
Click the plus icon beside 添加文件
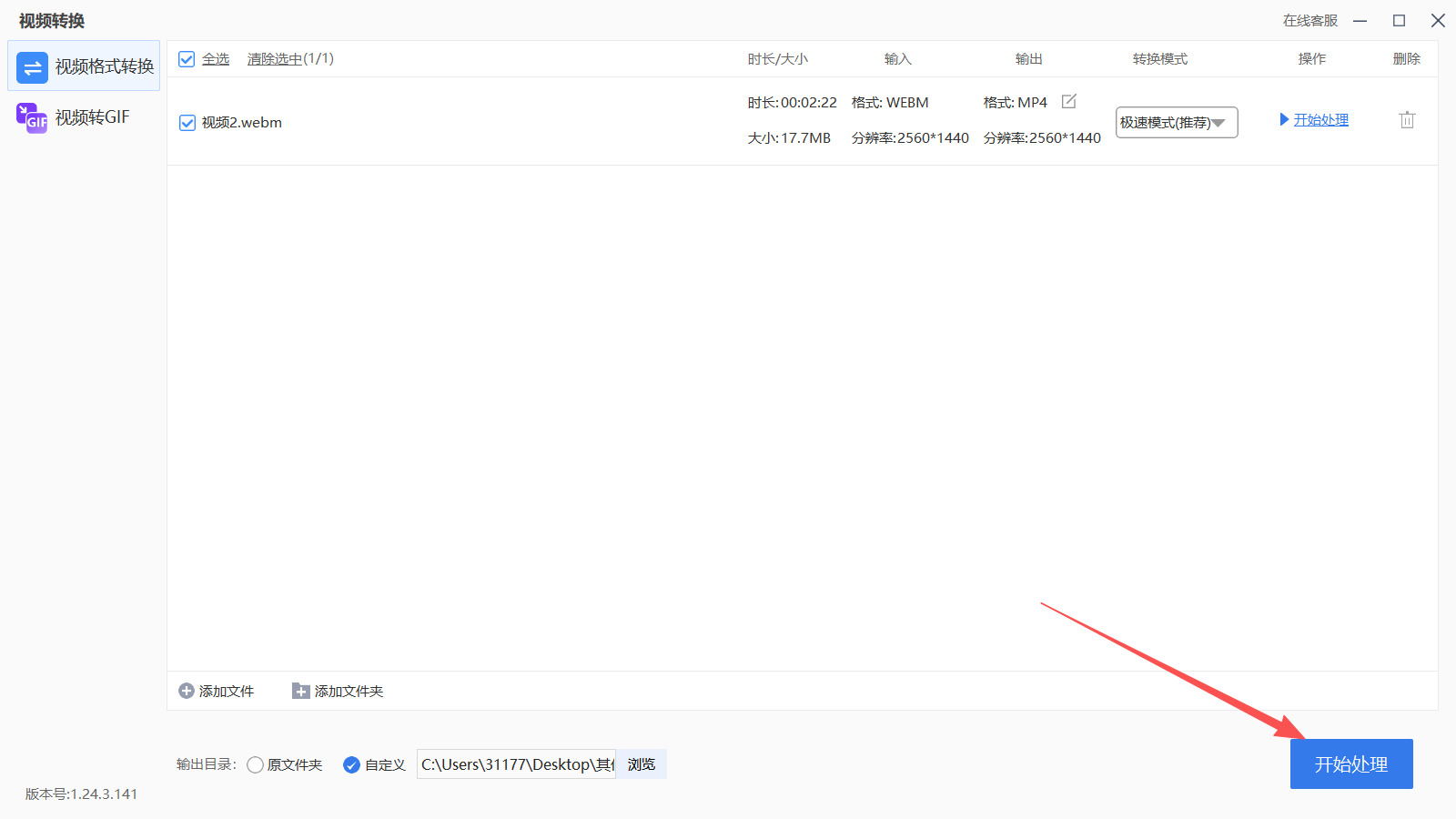(187, 692)
